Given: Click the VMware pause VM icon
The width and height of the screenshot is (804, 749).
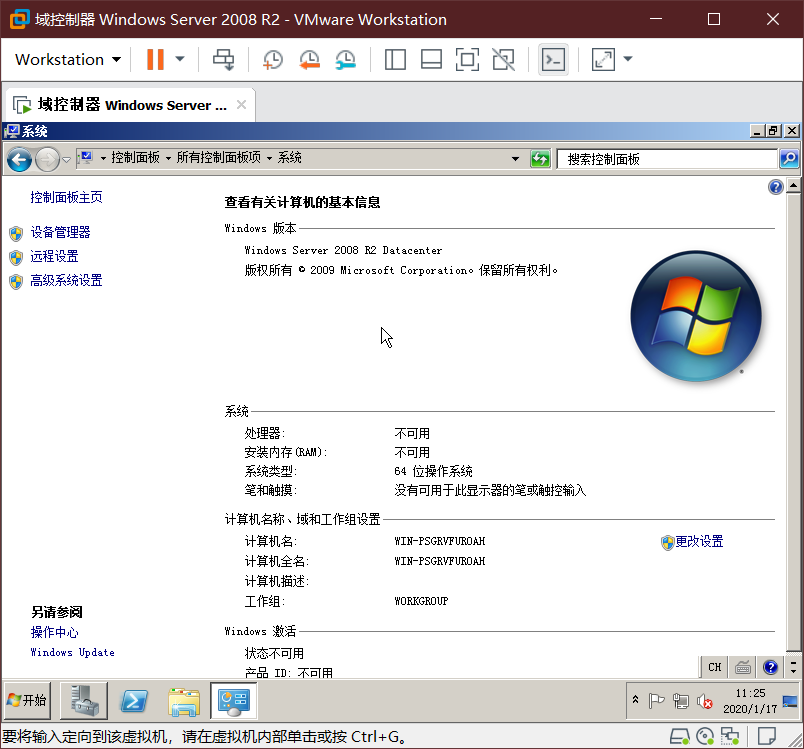Looking at the screenshot, I should pos(155,59).
